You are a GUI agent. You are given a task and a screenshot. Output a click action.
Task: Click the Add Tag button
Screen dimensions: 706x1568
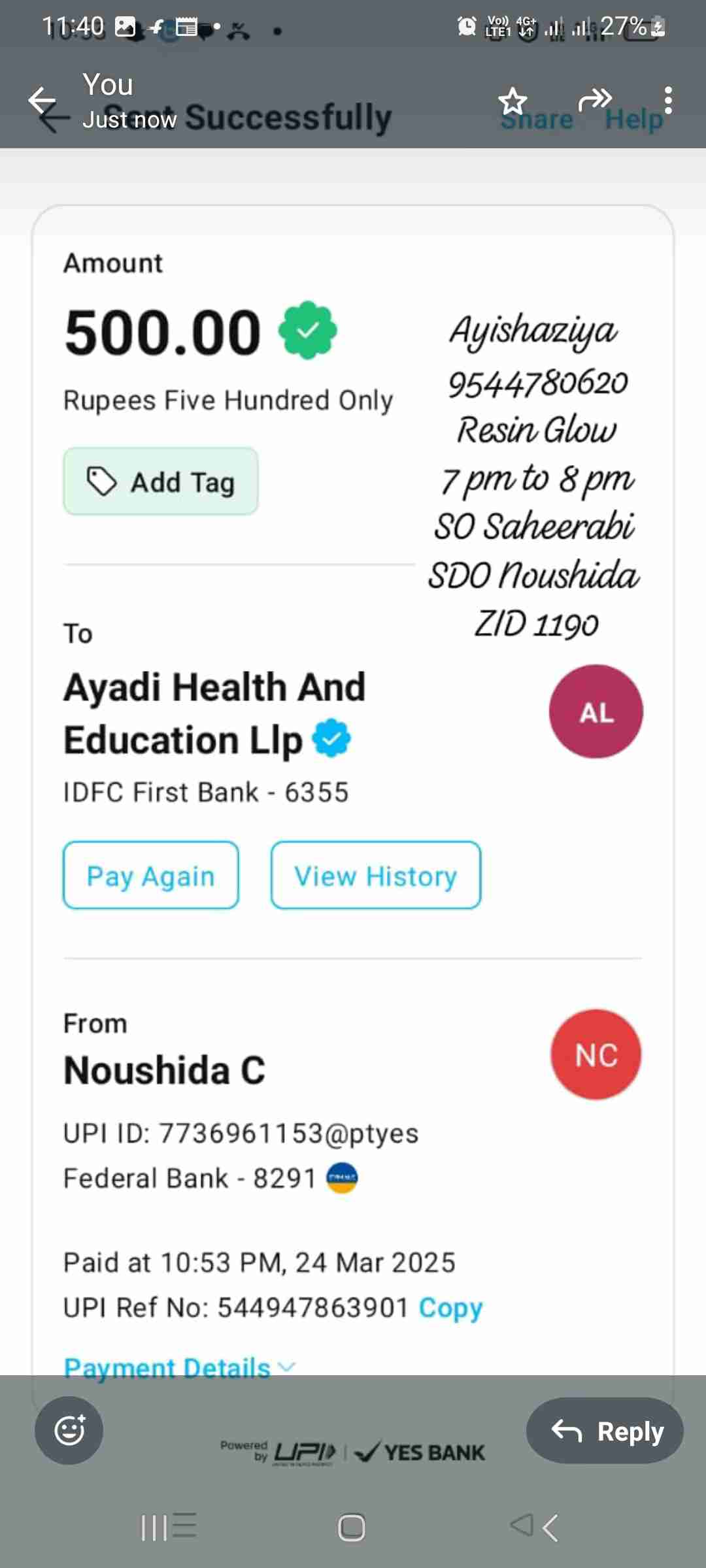coord(161,482)
